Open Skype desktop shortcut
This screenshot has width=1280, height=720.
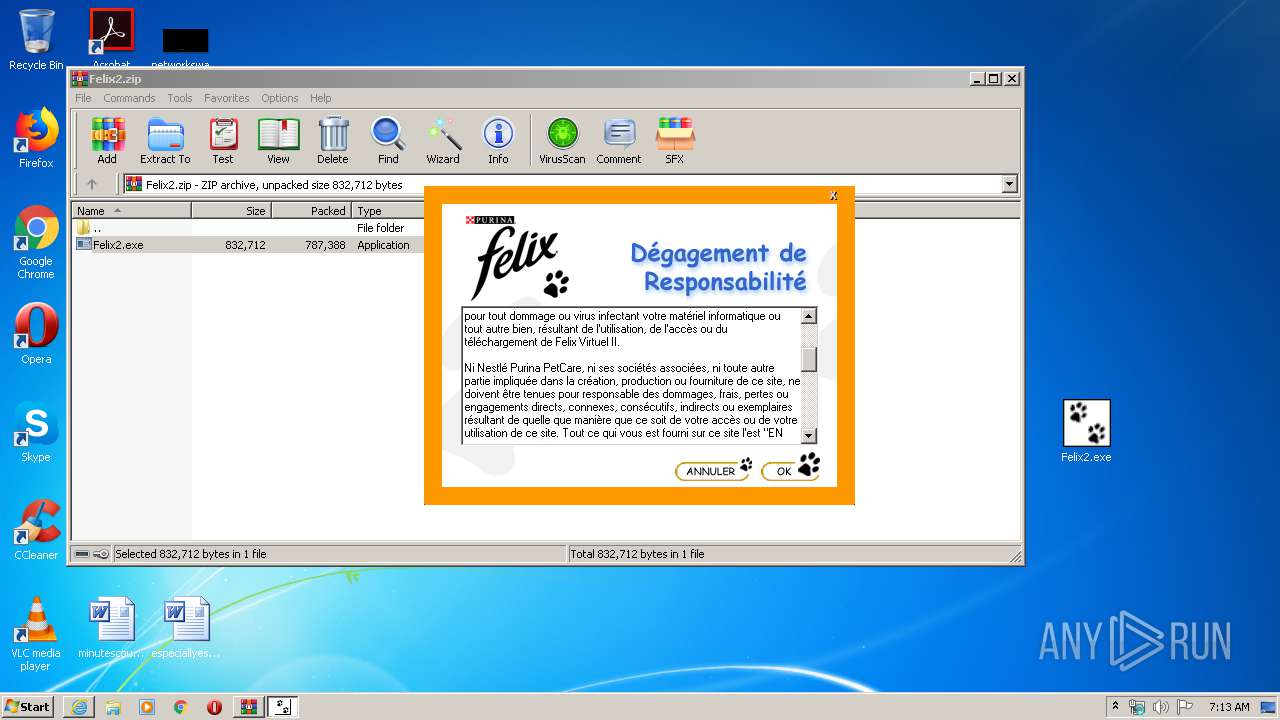36,432
